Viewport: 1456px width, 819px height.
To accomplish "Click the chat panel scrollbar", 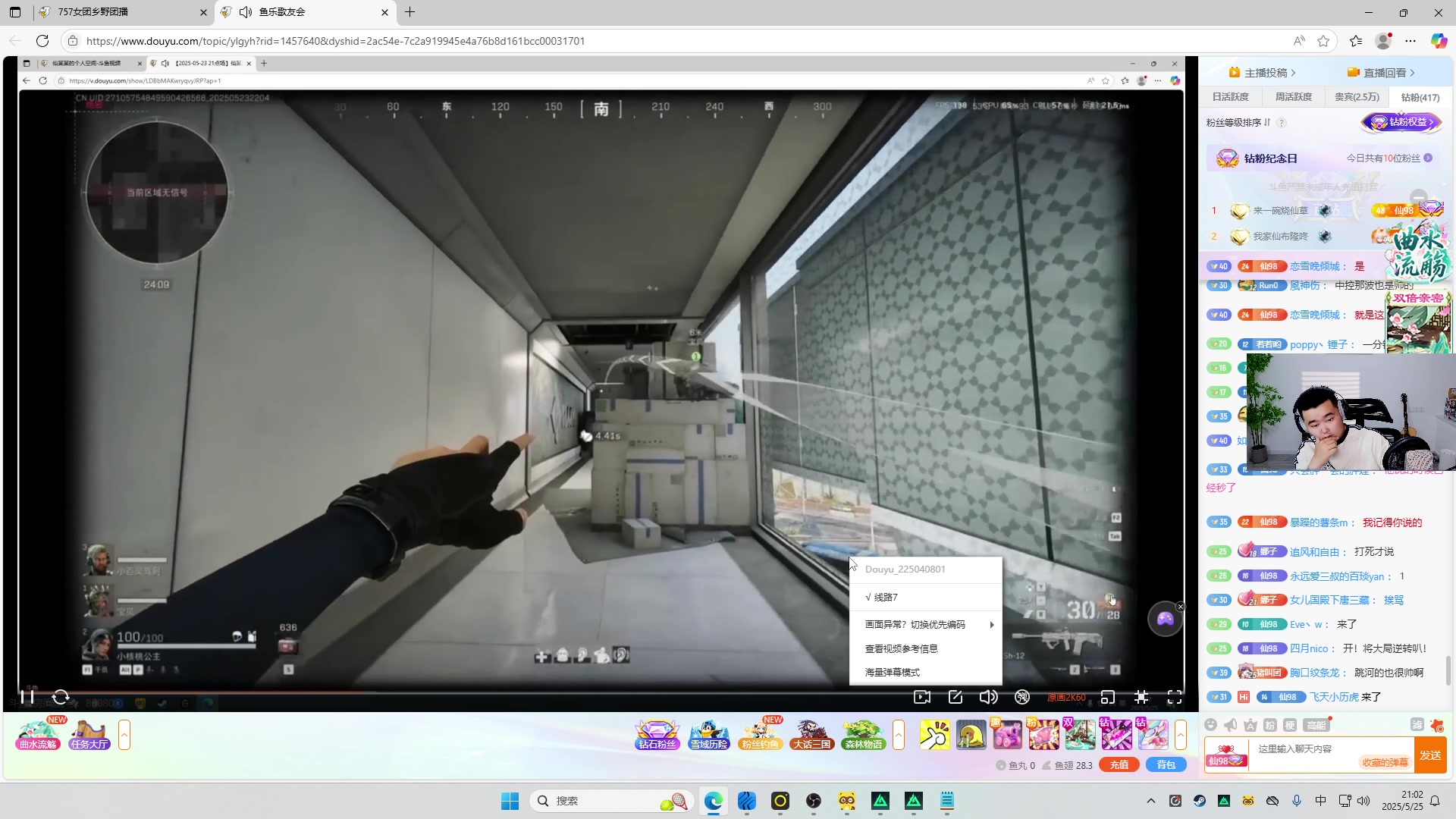I will point(1448,670).
